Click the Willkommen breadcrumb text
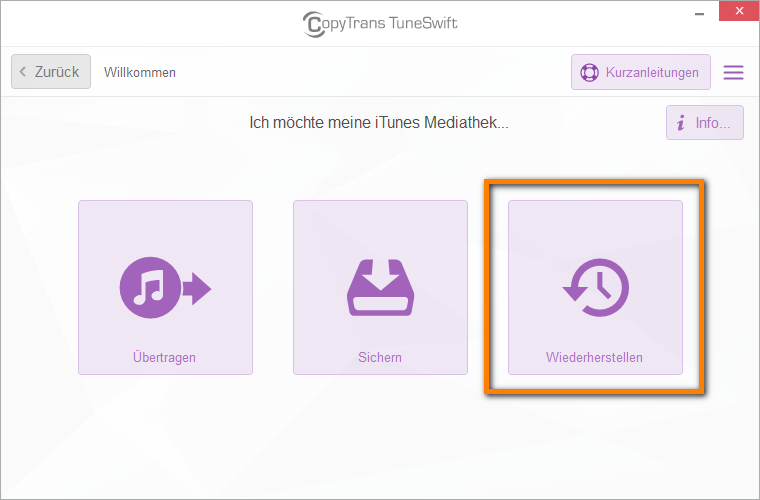760x500 pixels. [x=140, y=72]
